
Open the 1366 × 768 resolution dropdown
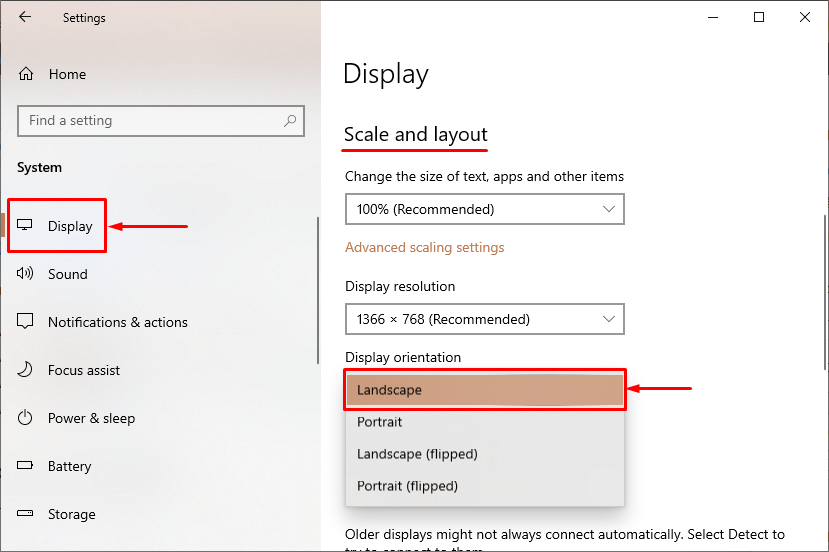coord(485,319)
